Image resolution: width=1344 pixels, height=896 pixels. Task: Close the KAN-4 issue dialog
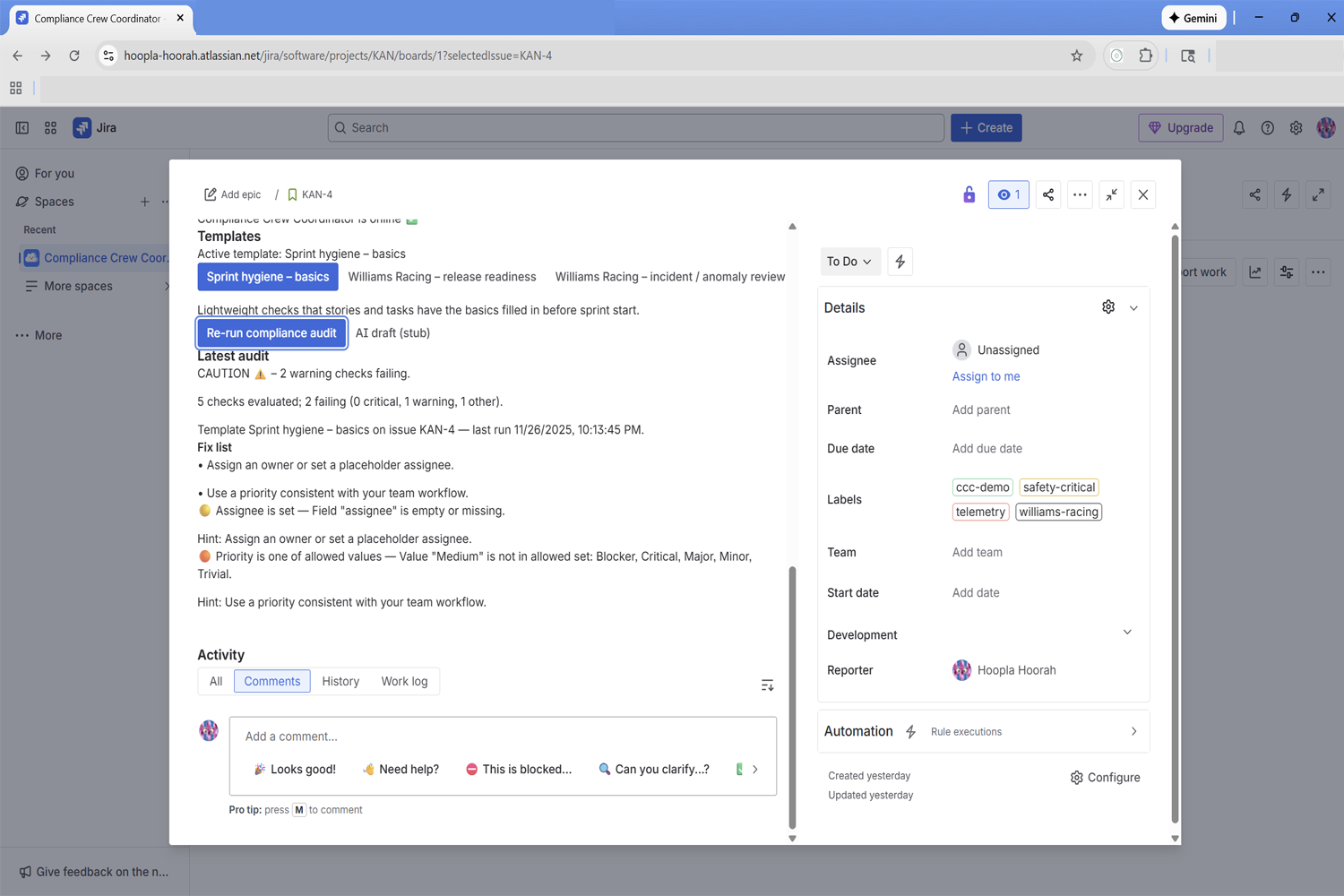pyautogui.click(x=1143, y=194)
